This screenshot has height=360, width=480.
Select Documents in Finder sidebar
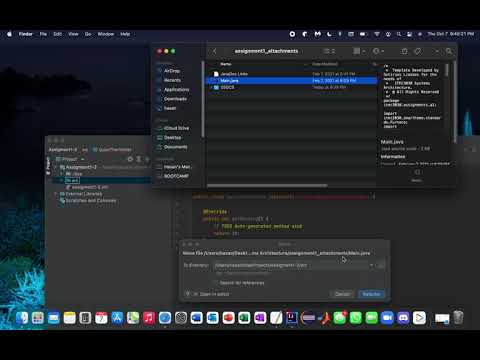175,147
